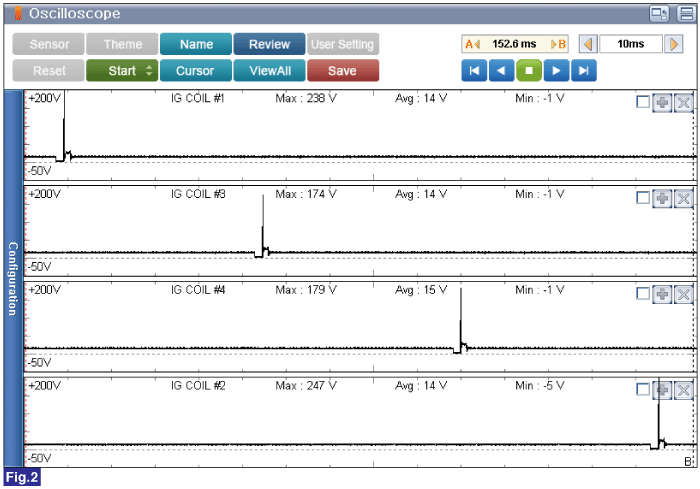Select the IG COIL #3 channel label

pyautogui.click(x=198, y=194)
